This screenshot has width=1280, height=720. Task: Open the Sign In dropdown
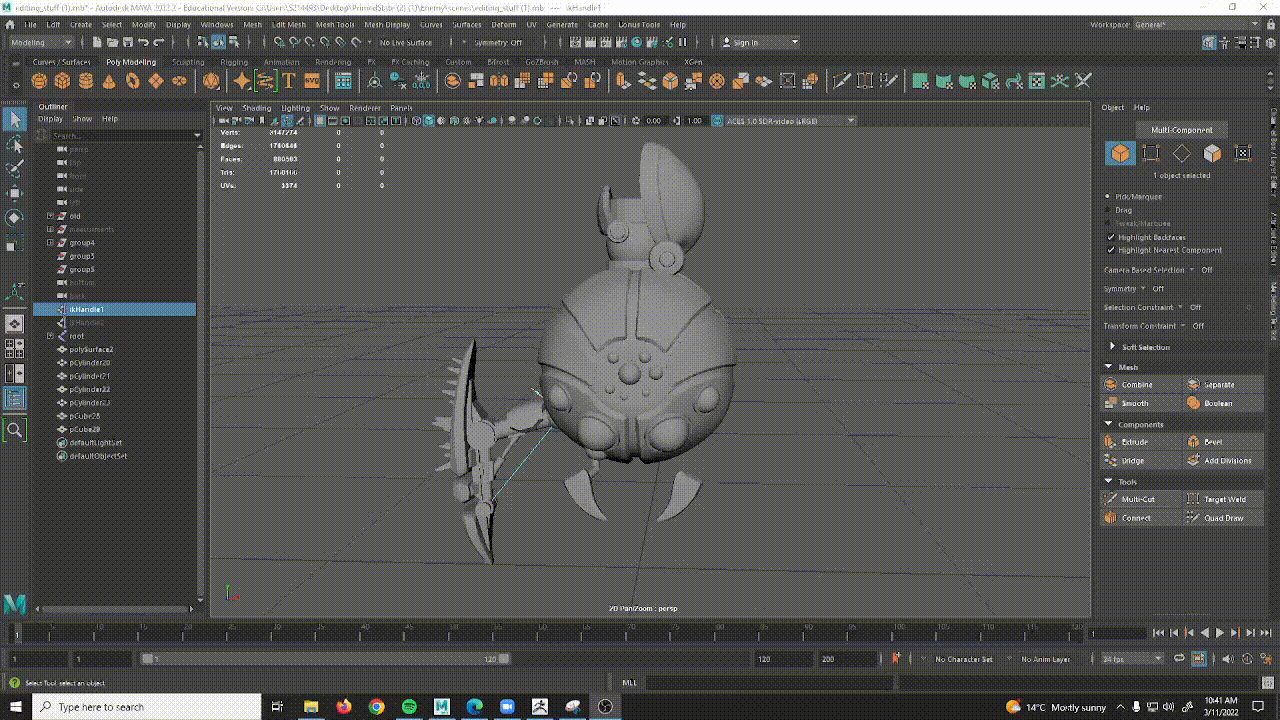click(x=760, y=42)
